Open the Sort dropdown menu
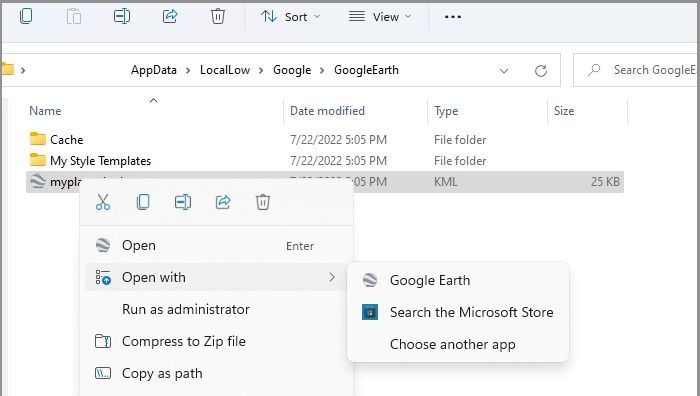 click(290, 17)
